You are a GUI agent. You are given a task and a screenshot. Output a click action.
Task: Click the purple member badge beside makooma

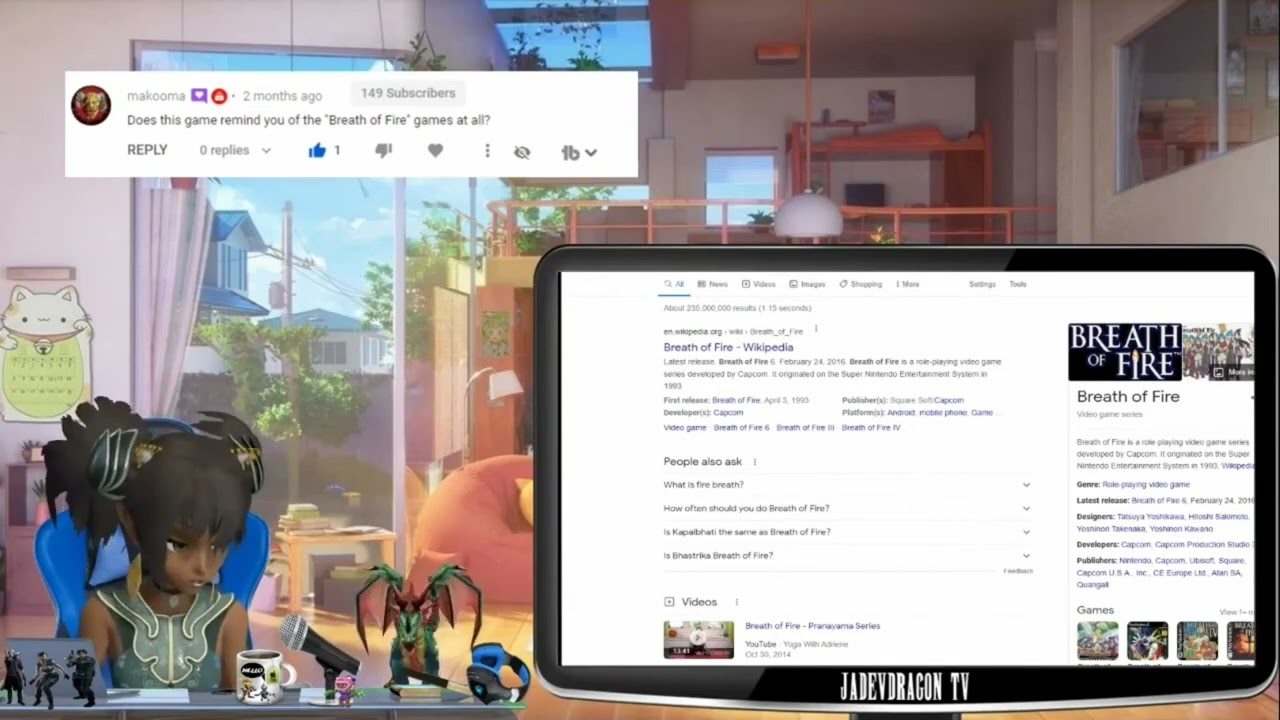coord(198,96)
